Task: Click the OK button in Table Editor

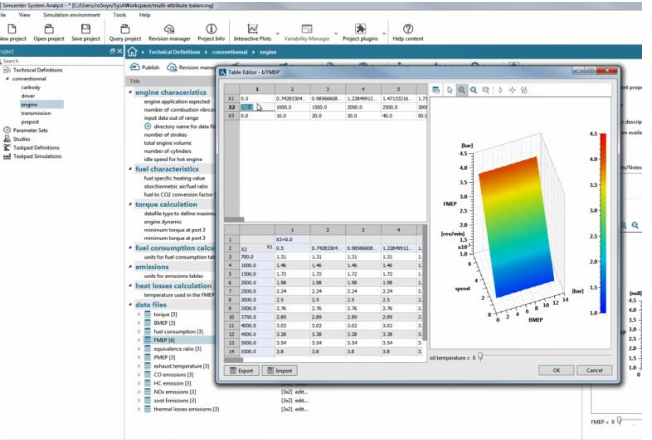Action: pos(556,370)
